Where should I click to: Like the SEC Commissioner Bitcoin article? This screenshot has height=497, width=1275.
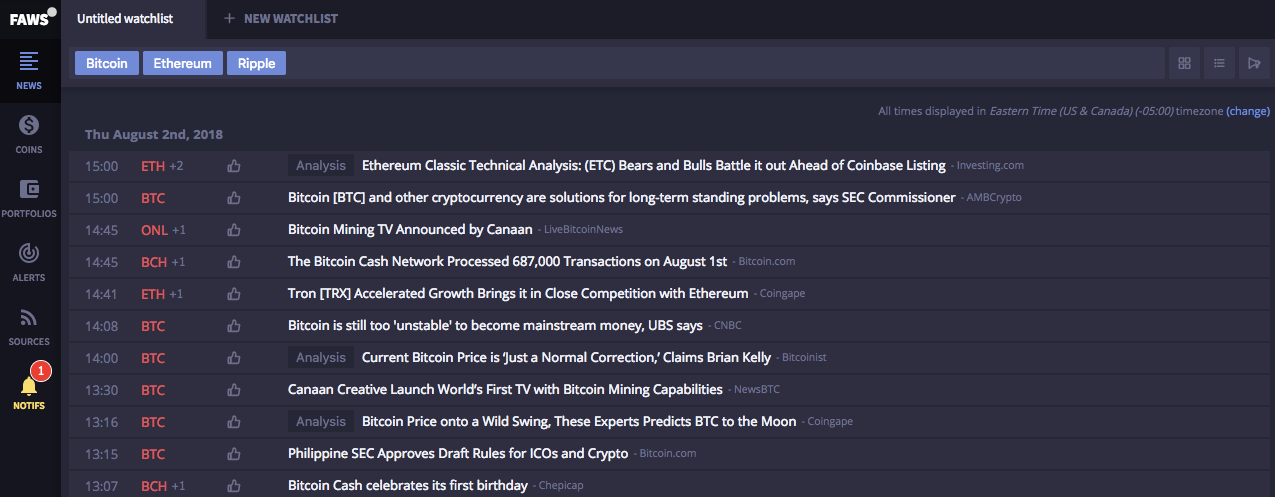click(234, 198)
